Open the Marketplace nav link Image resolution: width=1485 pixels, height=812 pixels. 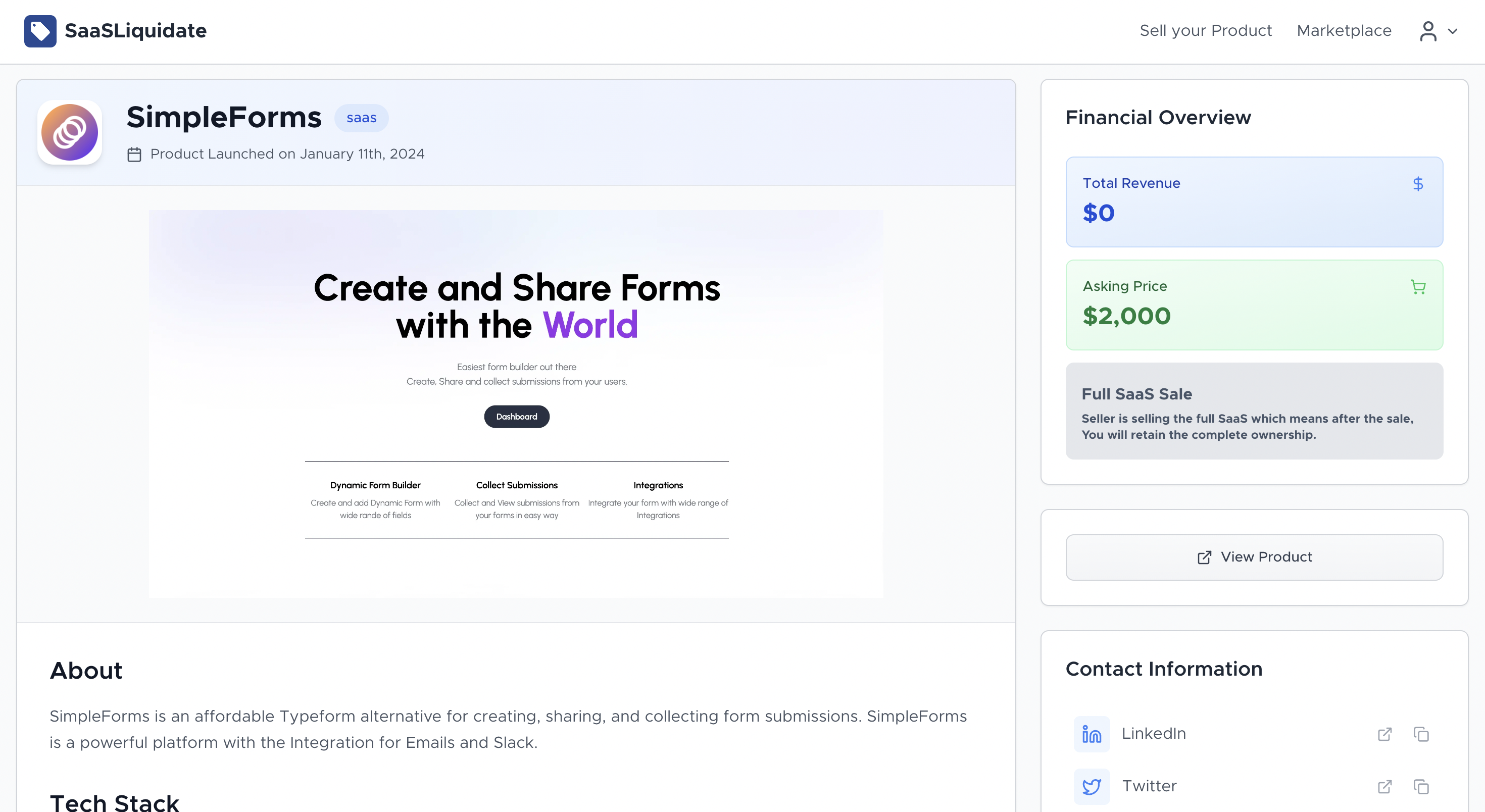point(1344,30)
